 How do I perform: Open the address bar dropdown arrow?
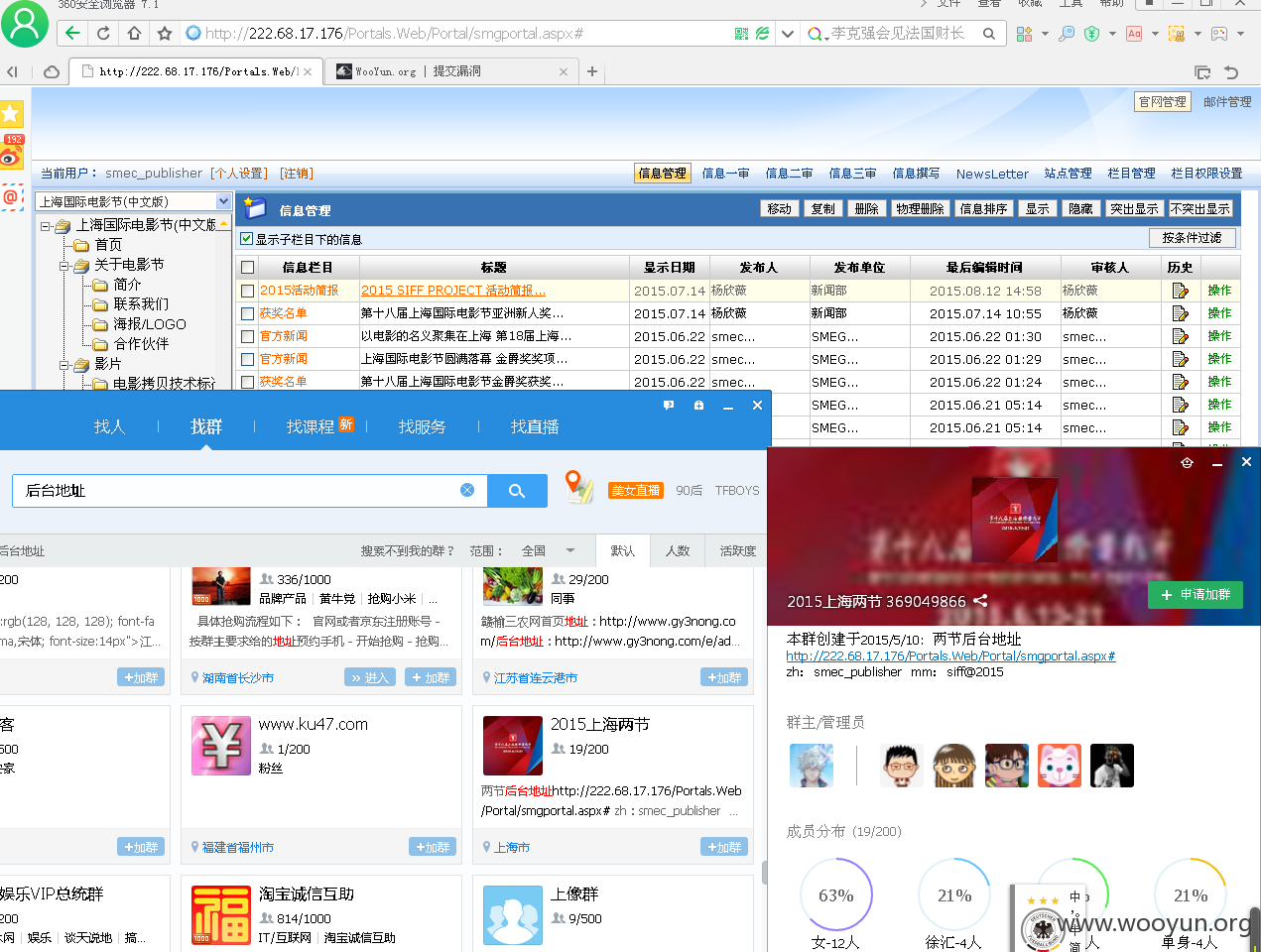tap(788, 34)
